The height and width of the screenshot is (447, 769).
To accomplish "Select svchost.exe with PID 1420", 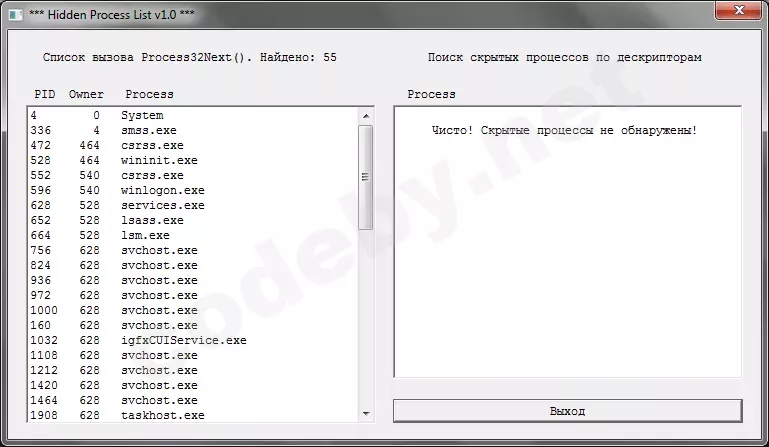I will [194, 385].
